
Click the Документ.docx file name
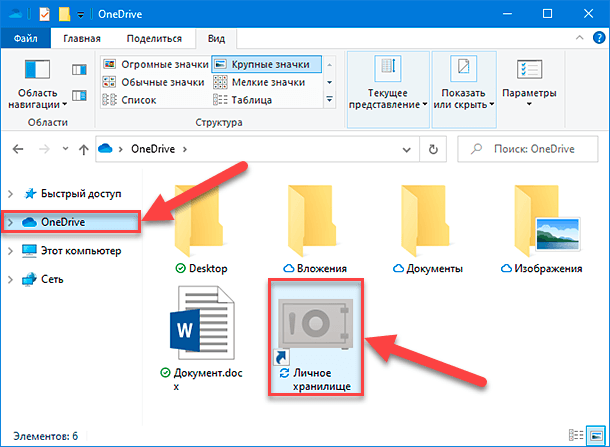[208, 380]
